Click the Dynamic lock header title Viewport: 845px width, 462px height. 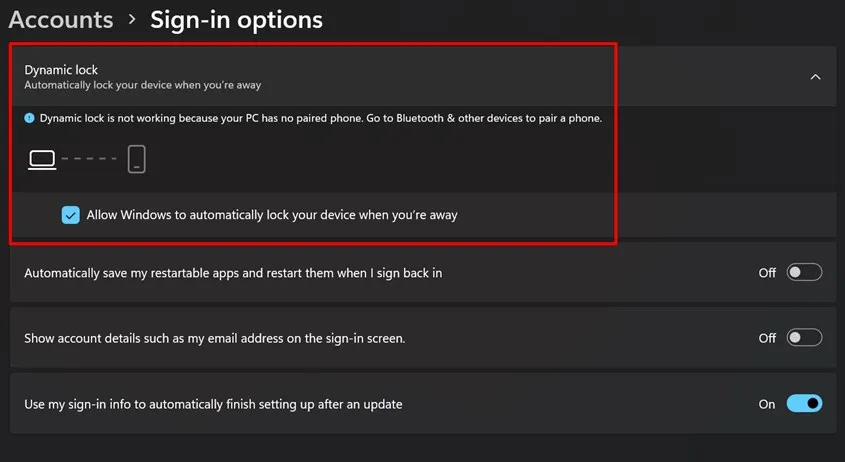(x=61, y=70)
